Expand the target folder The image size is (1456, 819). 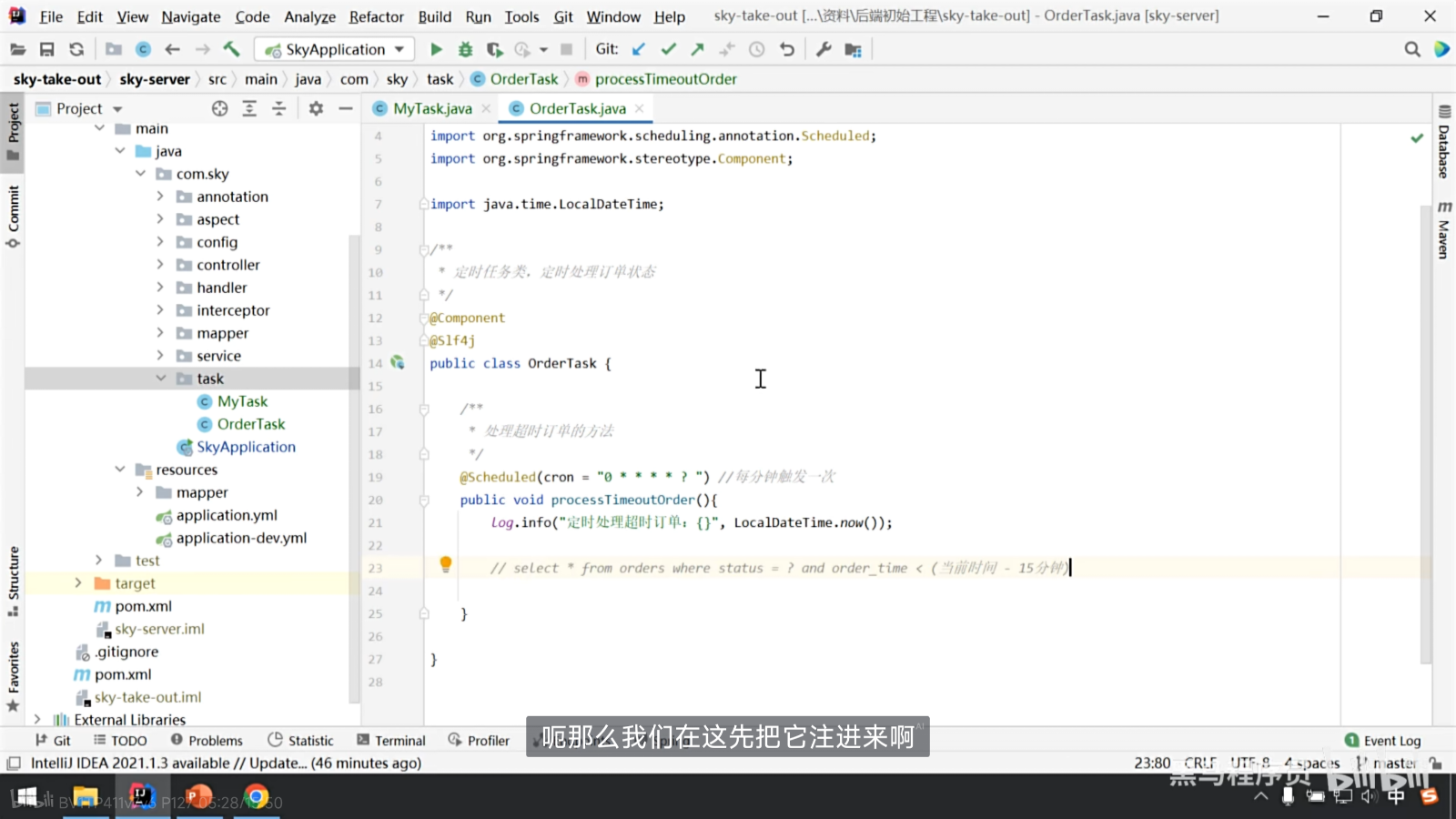point(78,582)
